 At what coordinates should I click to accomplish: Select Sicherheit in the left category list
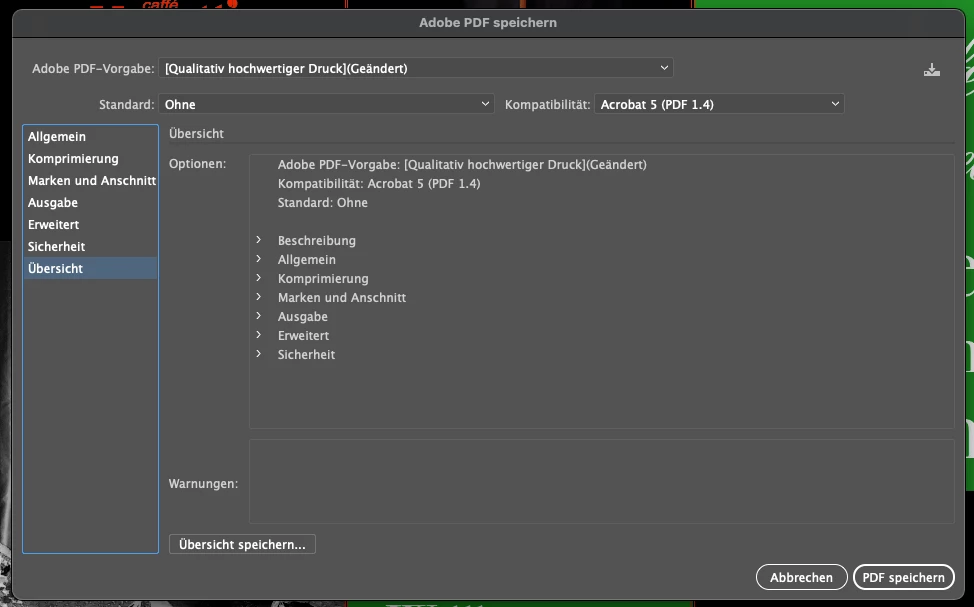[90, 247]
